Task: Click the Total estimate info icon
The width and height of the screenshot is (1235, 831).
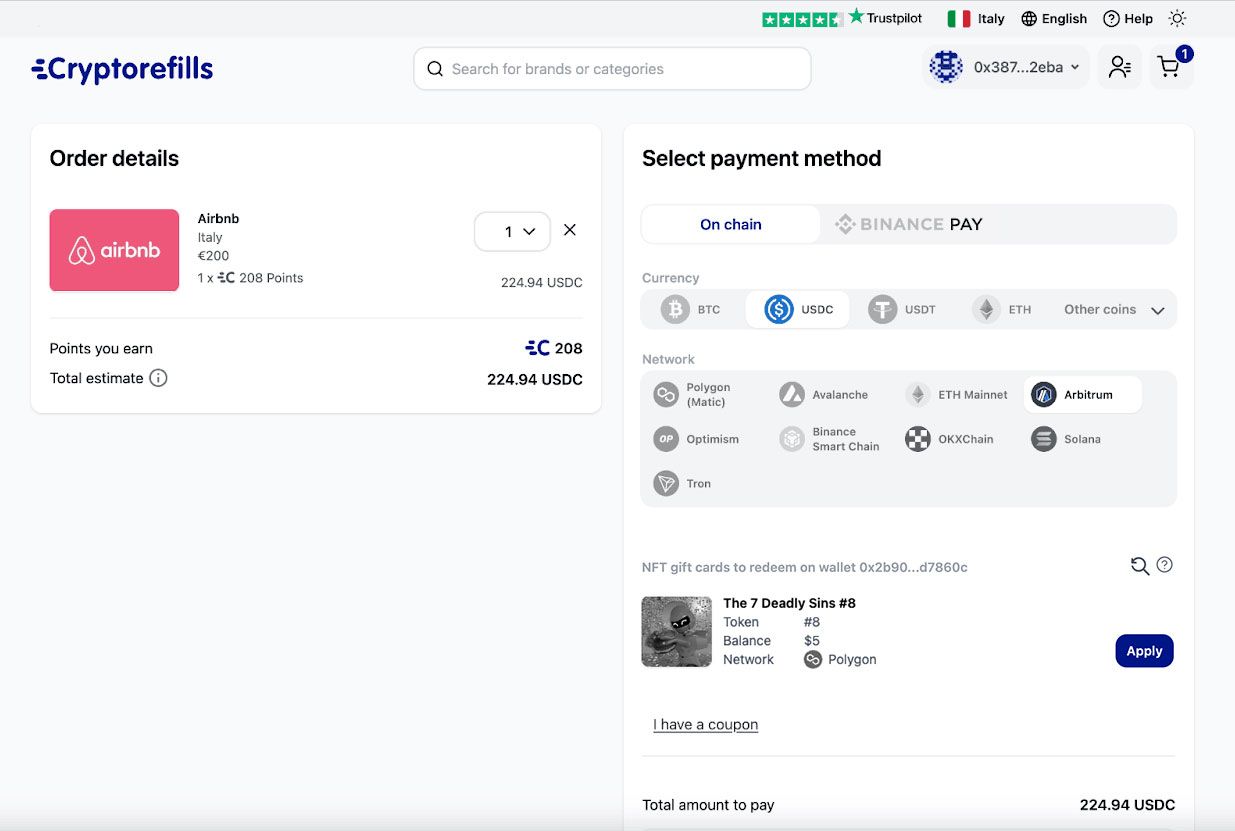Action: 158,378
